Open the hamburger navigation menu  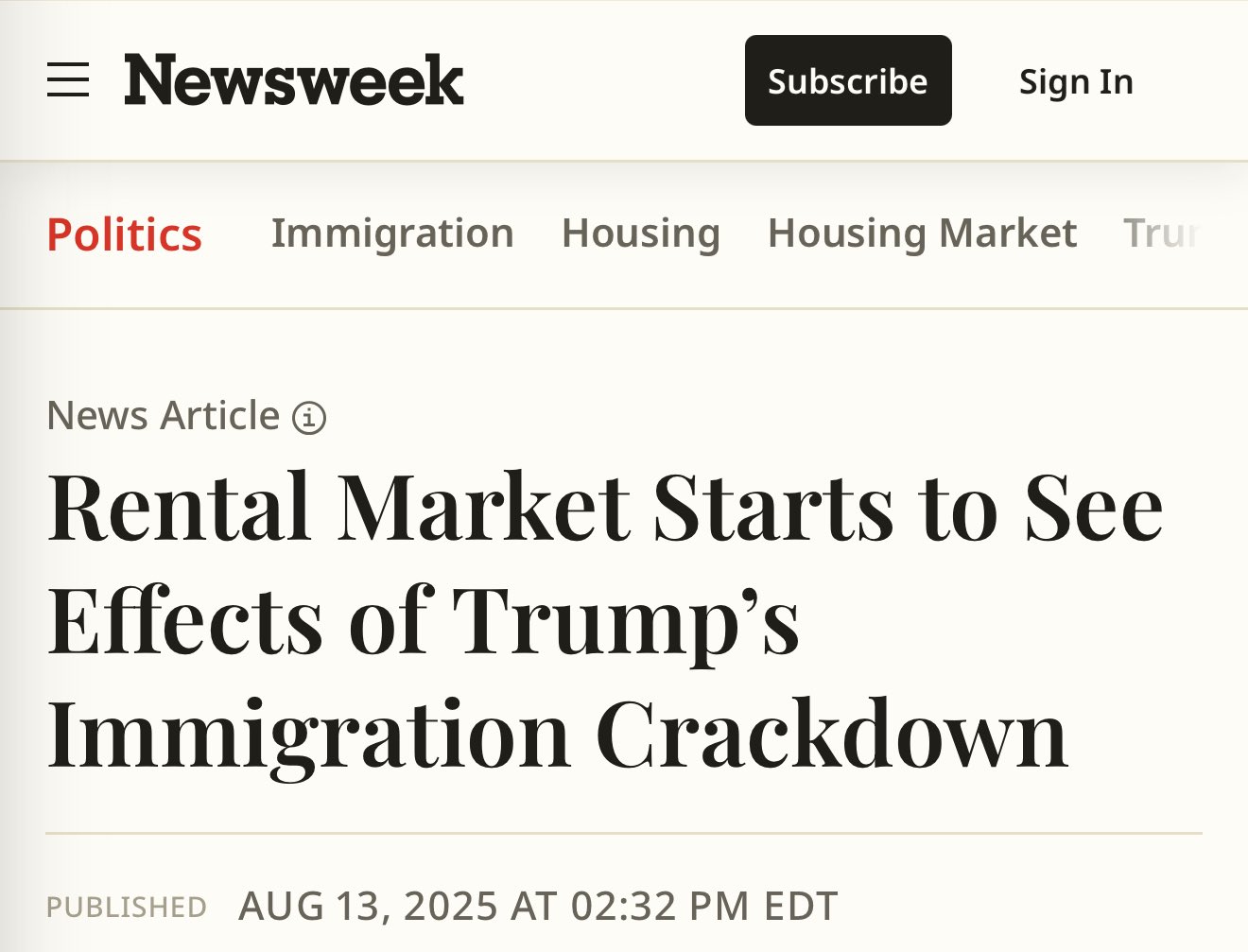tap(68, 80)
